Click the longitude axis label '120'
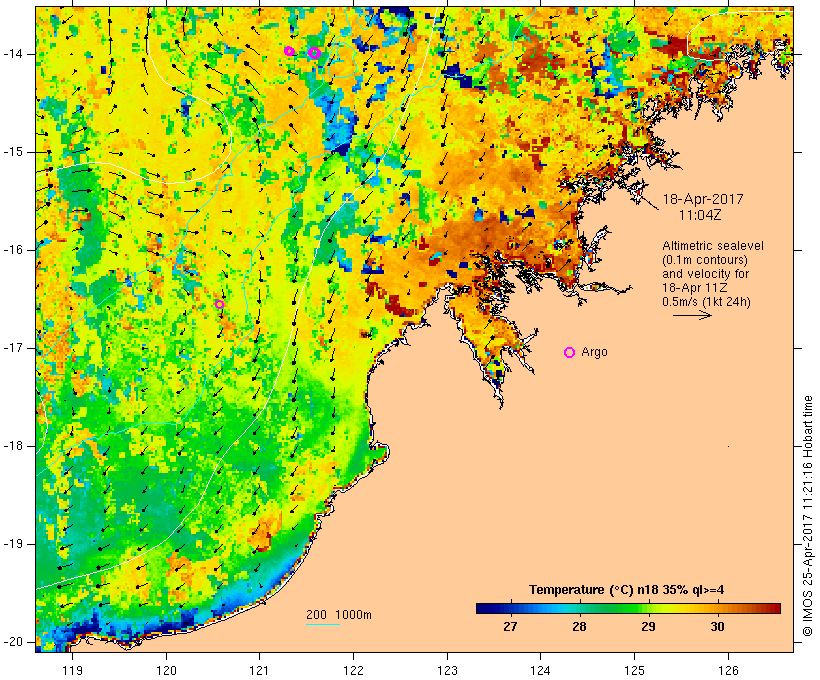The width and height of the screenshot is (820, 680). coord(166,670)
